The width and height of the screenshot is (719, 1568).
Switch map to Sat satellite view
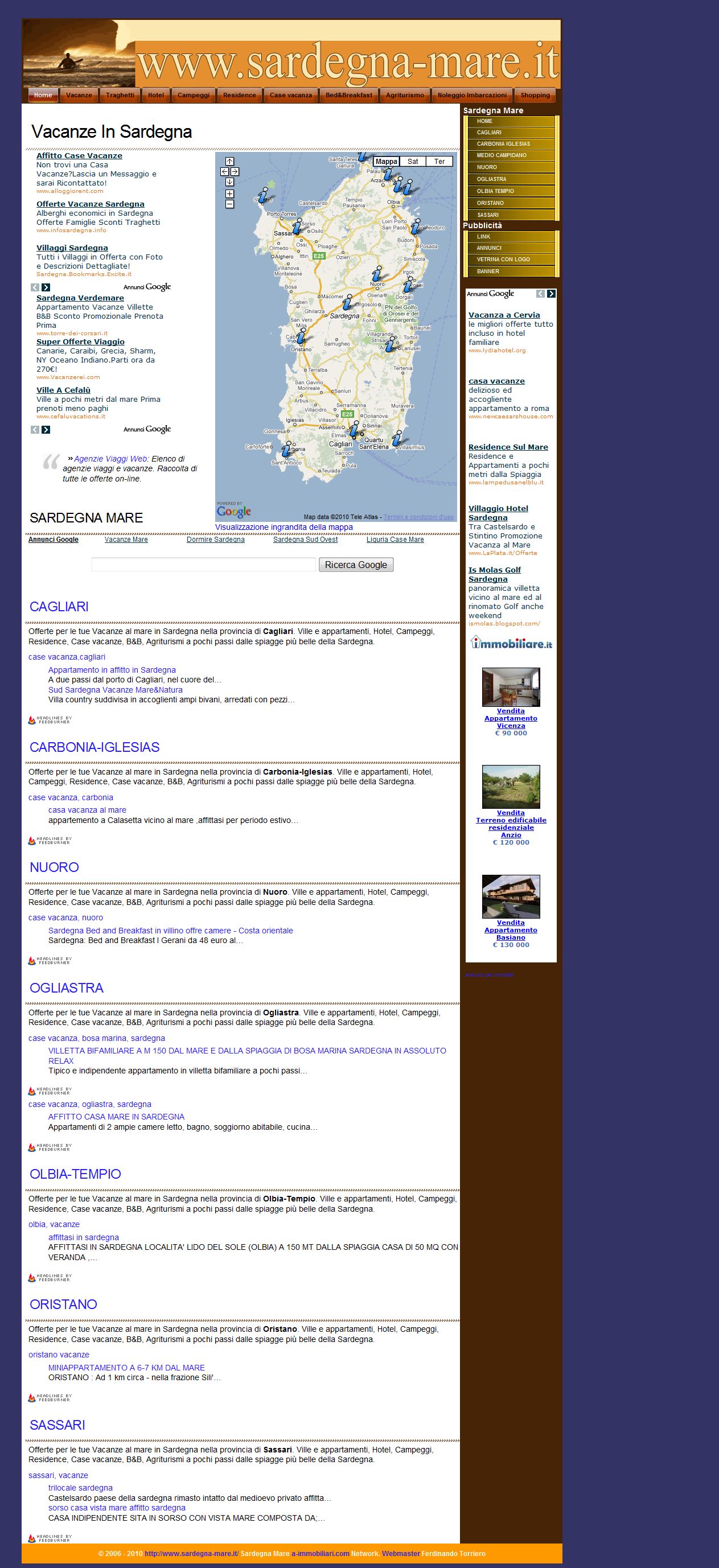coord(413,161)
